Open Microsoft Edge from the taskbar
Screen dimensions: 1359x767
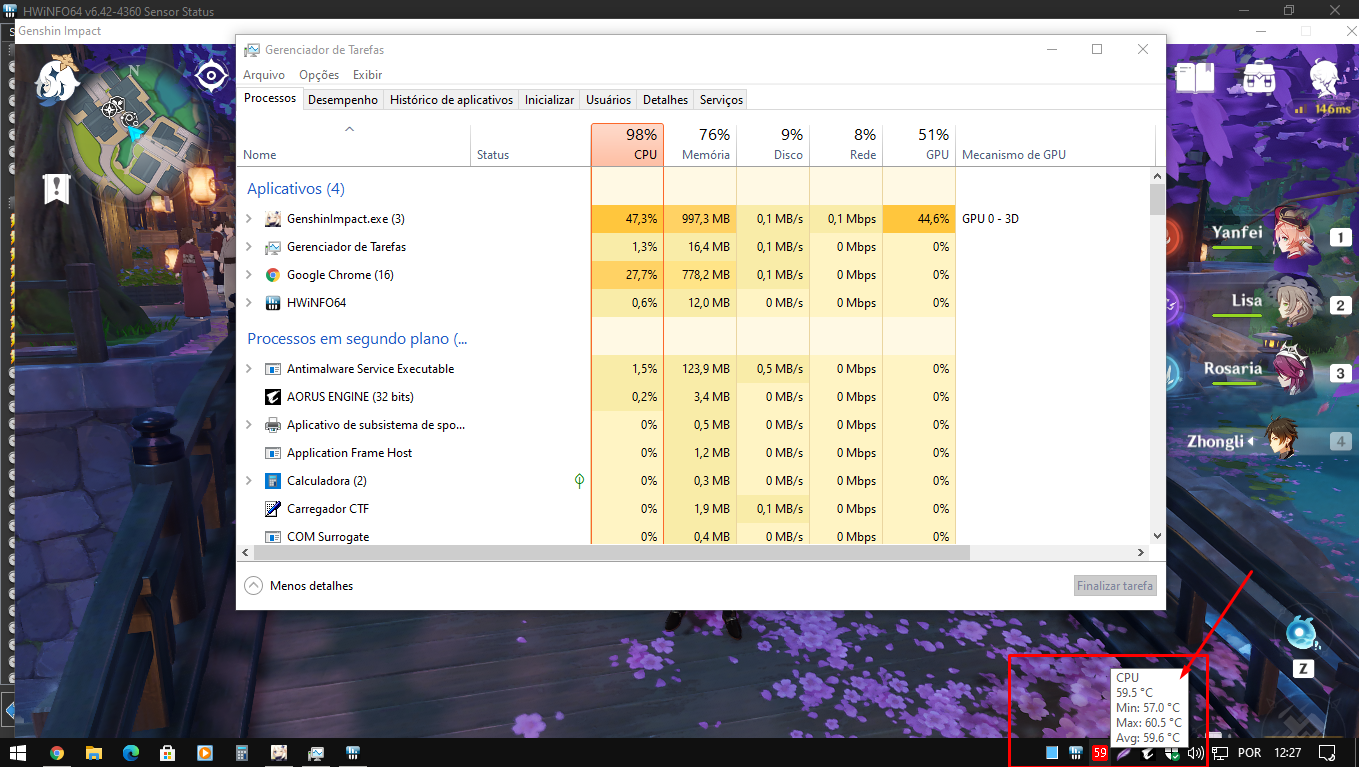click(131, 752)
